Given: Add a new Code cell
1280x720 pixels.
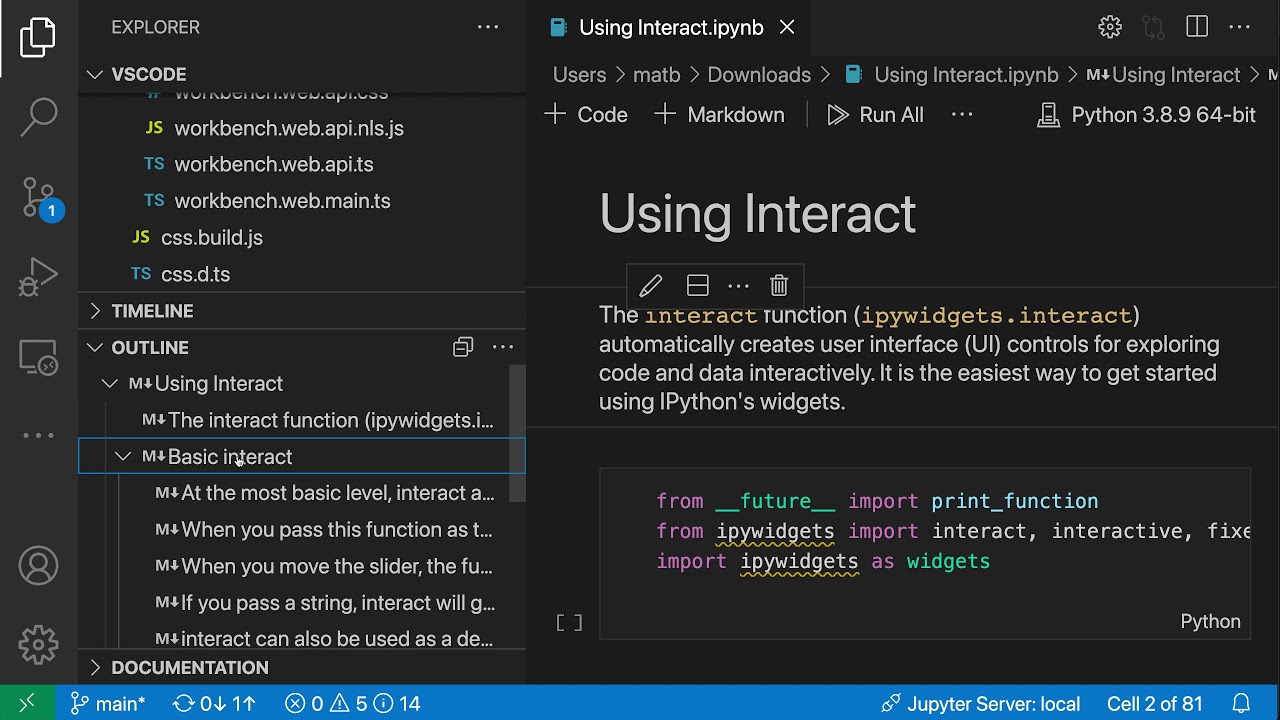Looking at the screenshot, I should [x=586, y=115].
